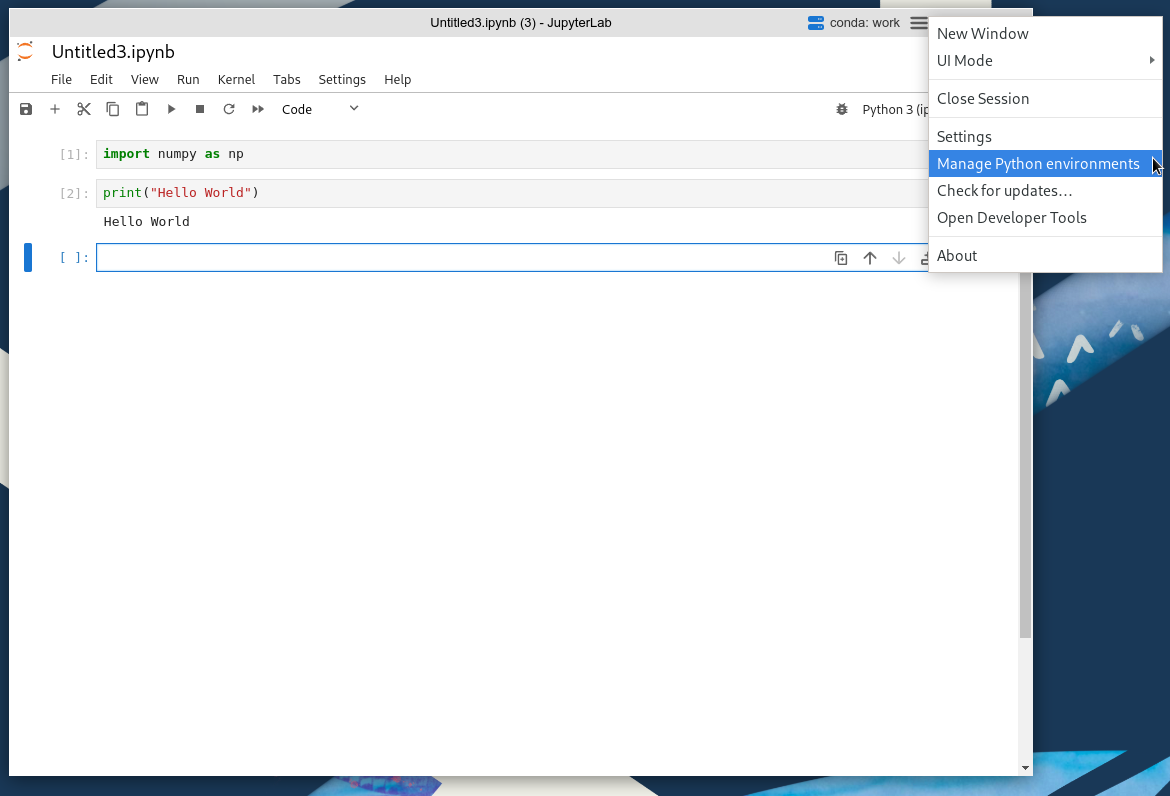Open About from the popup menu

1045,255
